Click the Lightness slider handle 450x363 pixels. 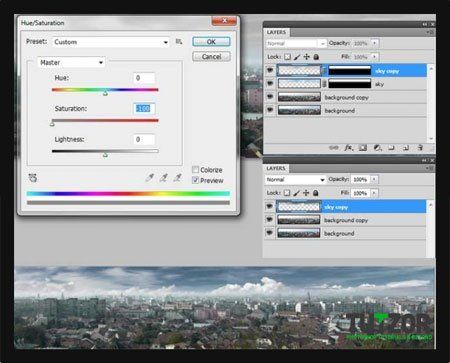point(105,154)
